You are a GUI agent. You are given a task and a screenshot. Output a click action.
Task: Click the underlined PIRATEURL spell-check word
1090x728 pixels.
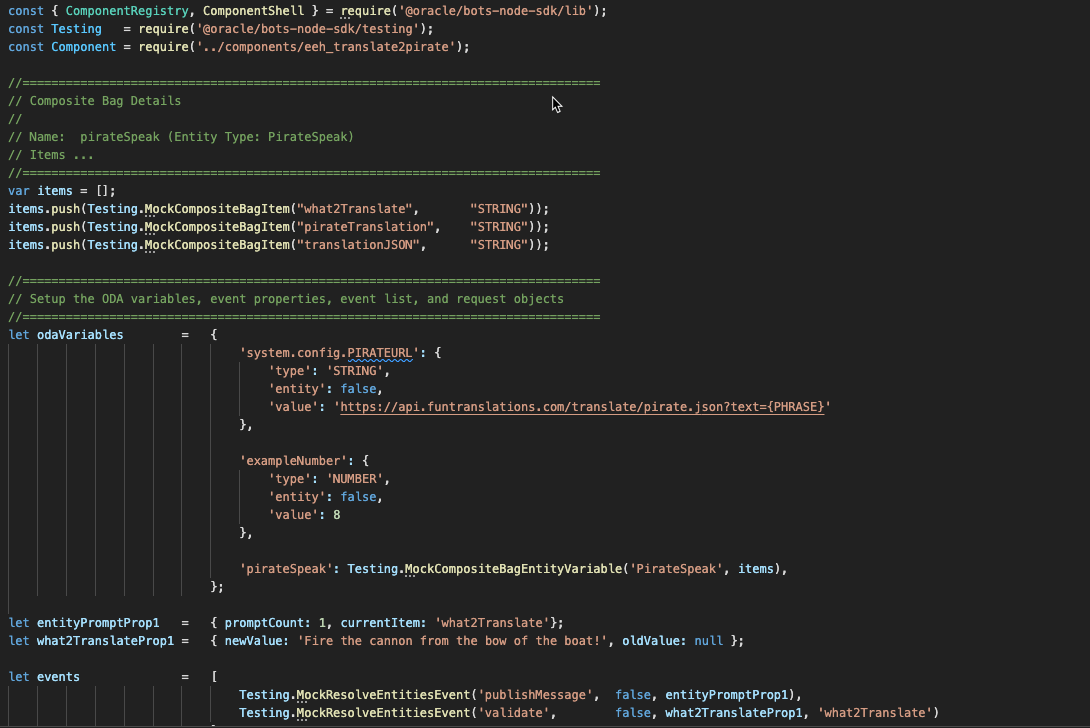[x=378, y=352]
